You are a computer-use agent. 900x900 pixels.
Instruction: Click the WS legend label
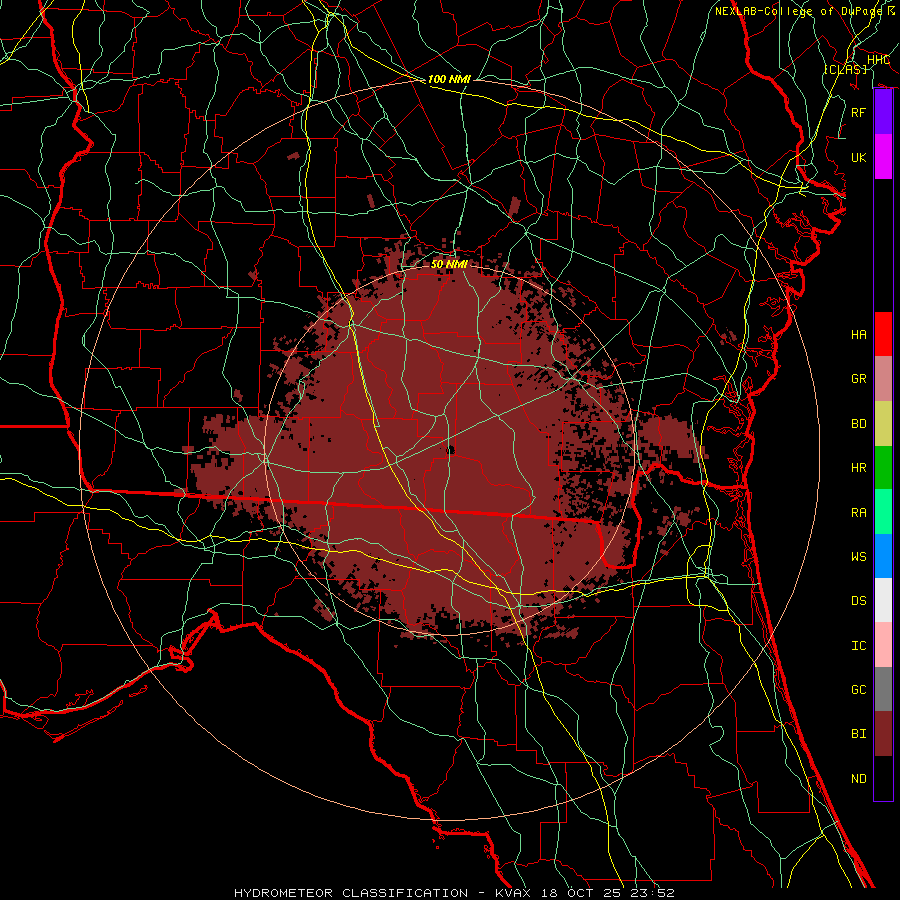point(859,557)
